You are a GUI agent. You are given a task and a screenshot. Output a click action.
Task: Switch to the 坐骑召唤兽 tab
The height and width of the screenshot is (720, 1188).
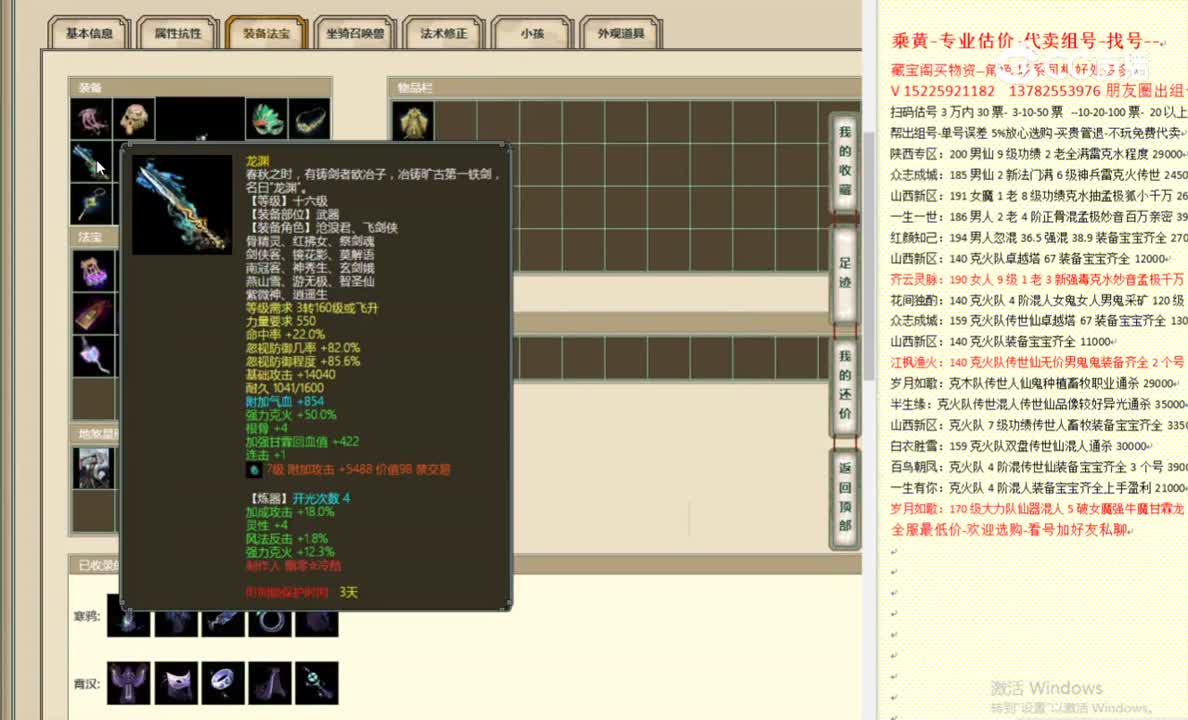355,33
